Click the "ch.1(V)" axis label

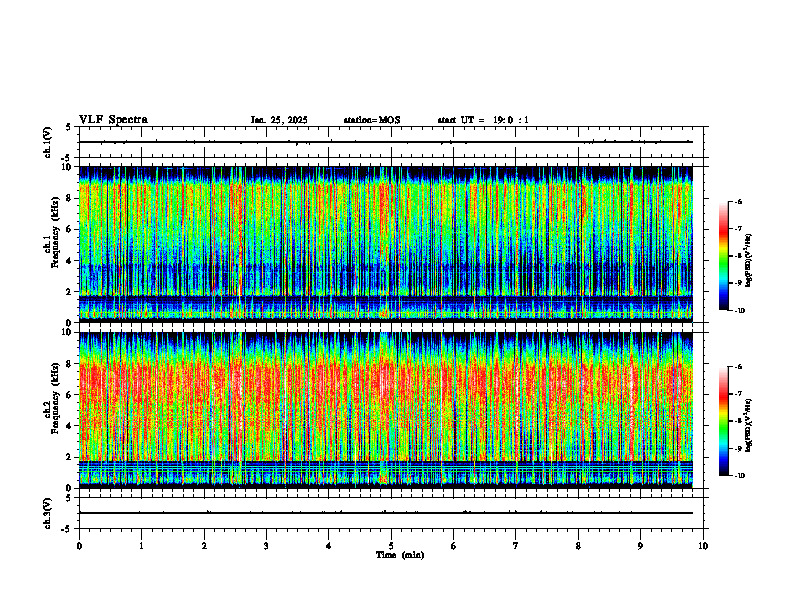(47, 142)
